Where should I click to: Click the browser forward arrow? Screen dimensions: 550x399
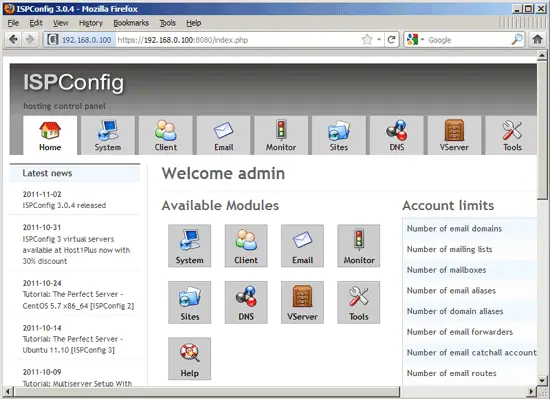click(x=30, y=40)
